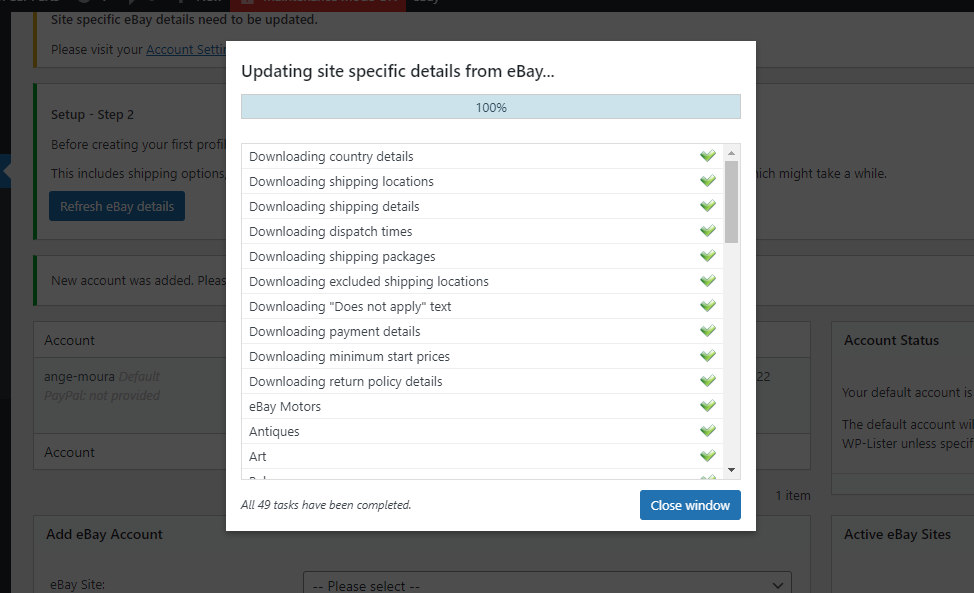Click checkmark next to Downloading shipping locations
Viewport: 974px width, 593px height.
[708, 181]
